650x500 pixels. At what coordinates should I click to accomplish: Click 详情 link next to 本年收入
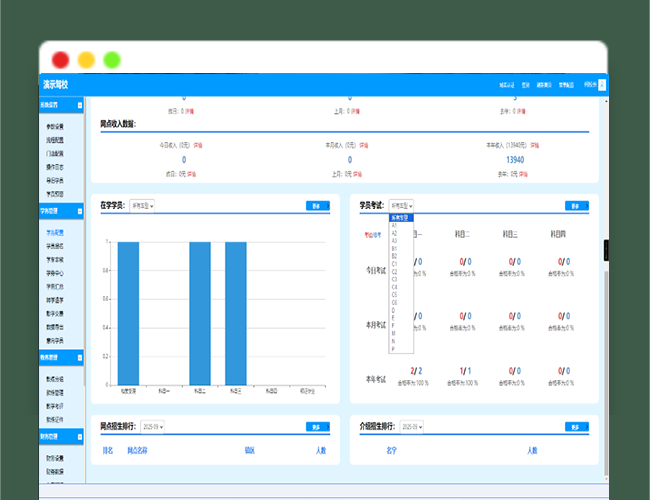click(534, 145)
